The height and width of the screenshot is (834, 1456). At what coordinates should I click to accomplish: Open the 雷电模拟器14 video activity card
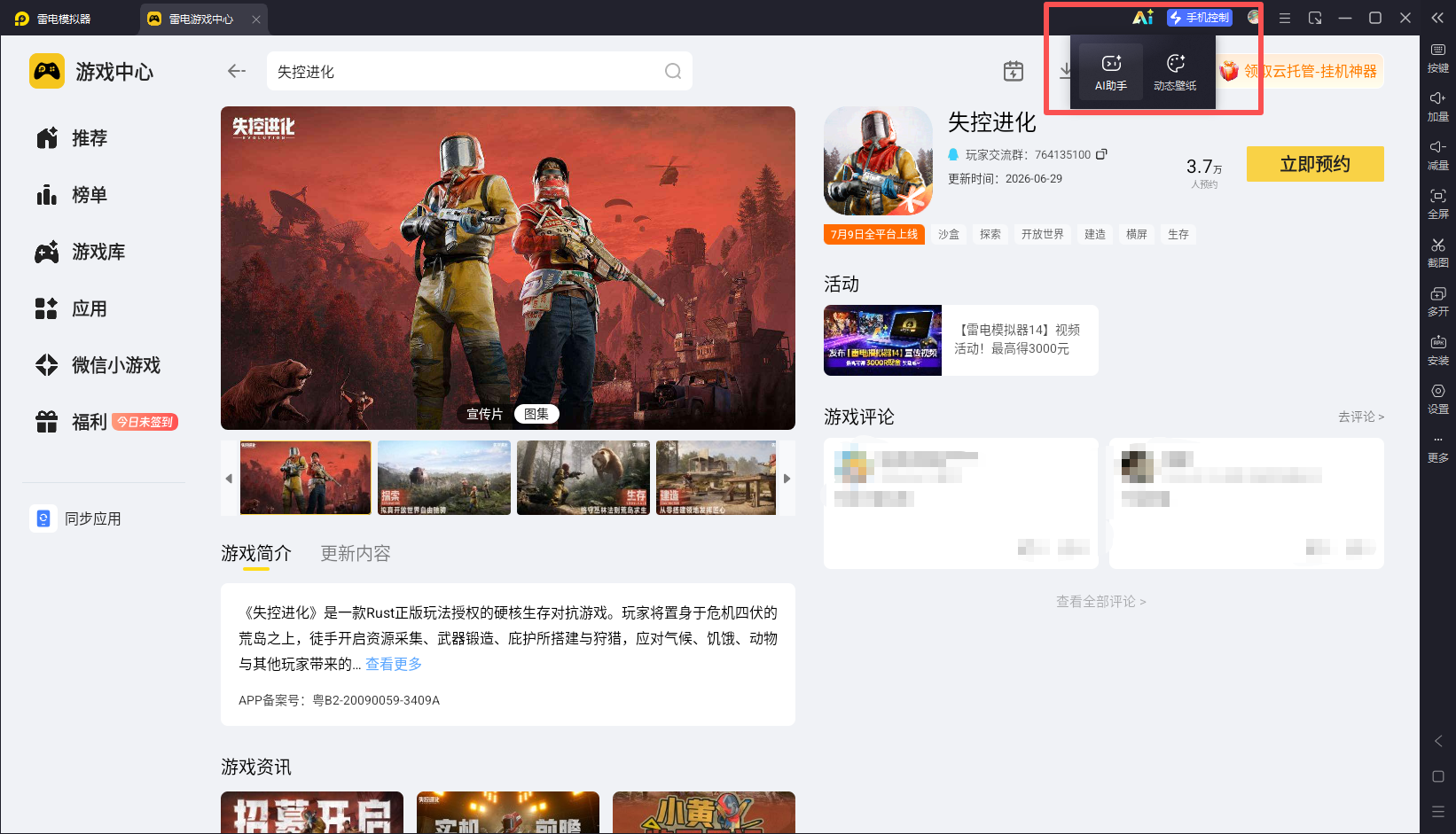tap(961, 340)
